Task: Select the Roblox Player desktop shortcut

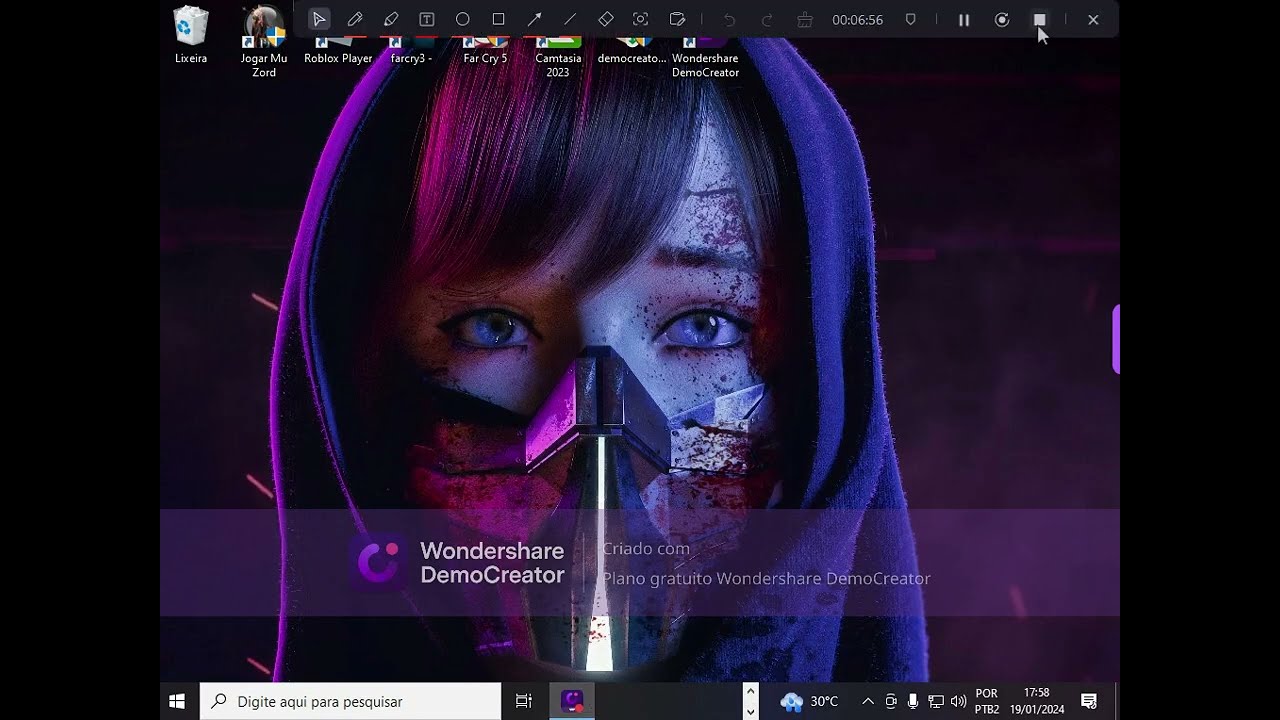Action: coord(338,50)
